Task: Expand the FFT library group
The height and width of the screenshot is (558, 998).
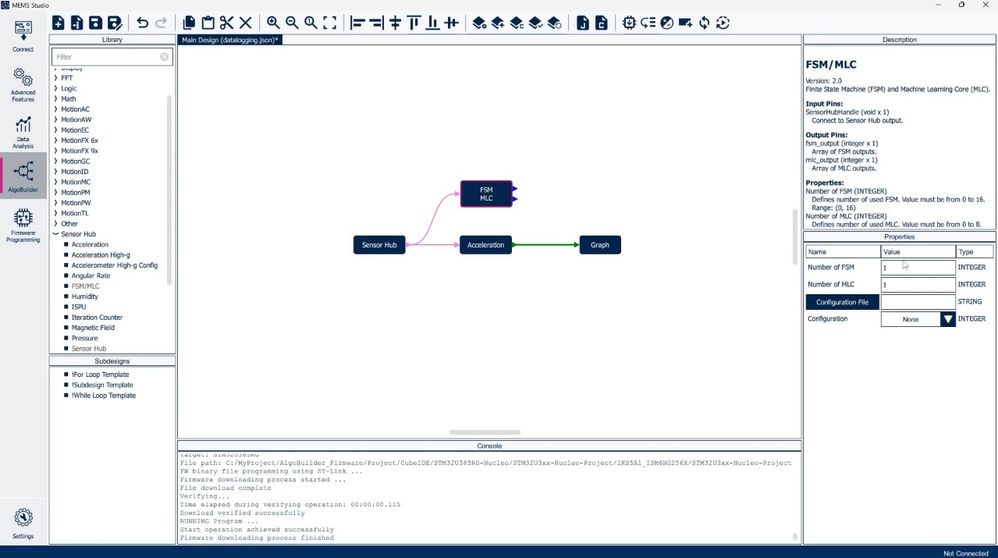Action: point(56,78)
